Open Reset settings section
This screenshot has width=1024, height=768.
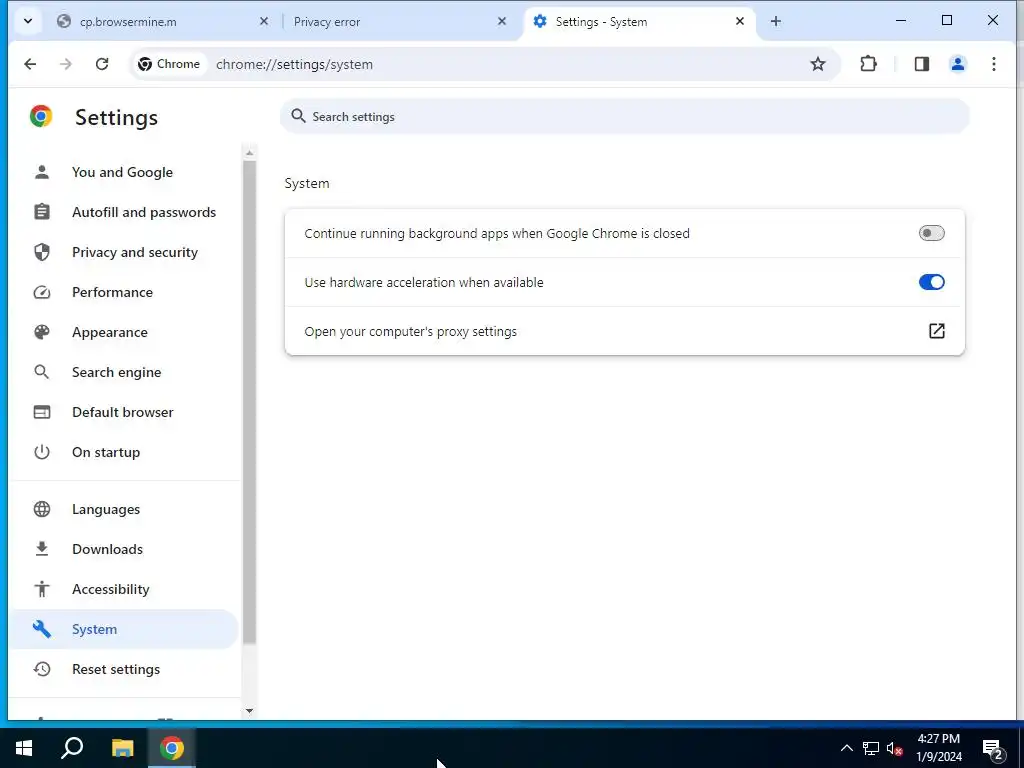point(124,669)
